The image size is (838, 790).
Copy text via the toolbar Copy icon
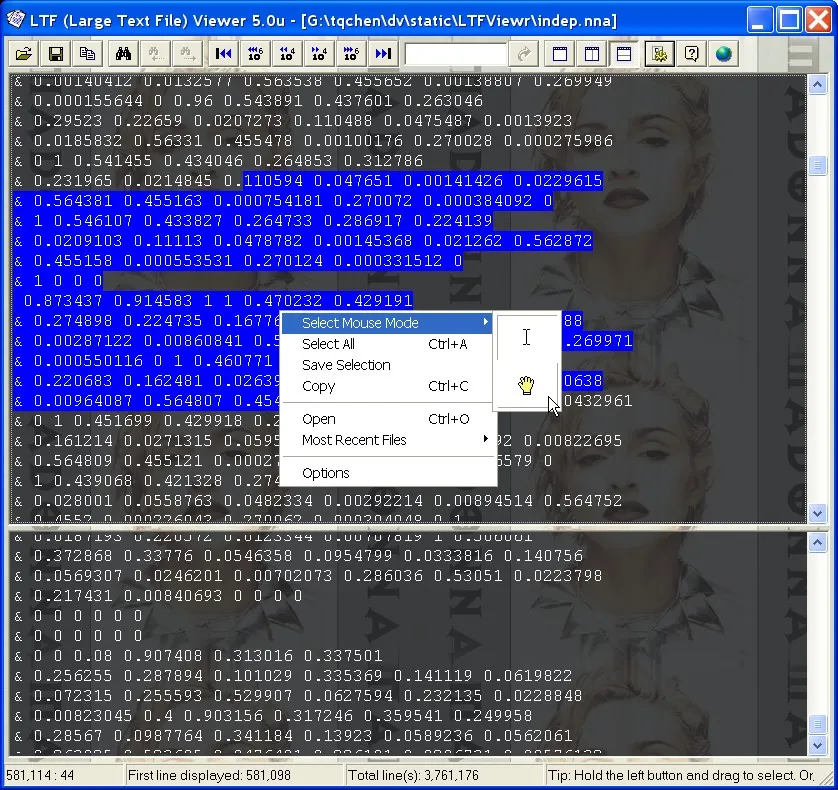coord(87,54)
